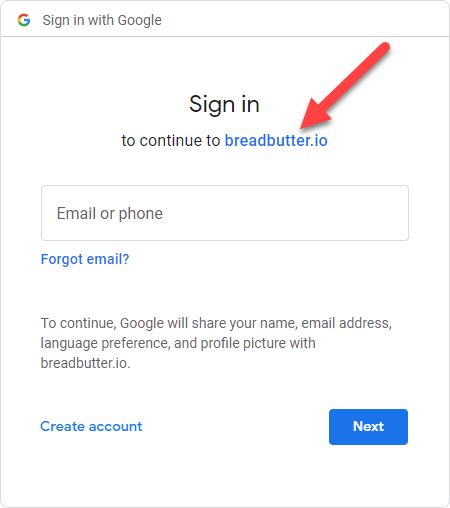Click the word Google in the header

click(140, 20)
